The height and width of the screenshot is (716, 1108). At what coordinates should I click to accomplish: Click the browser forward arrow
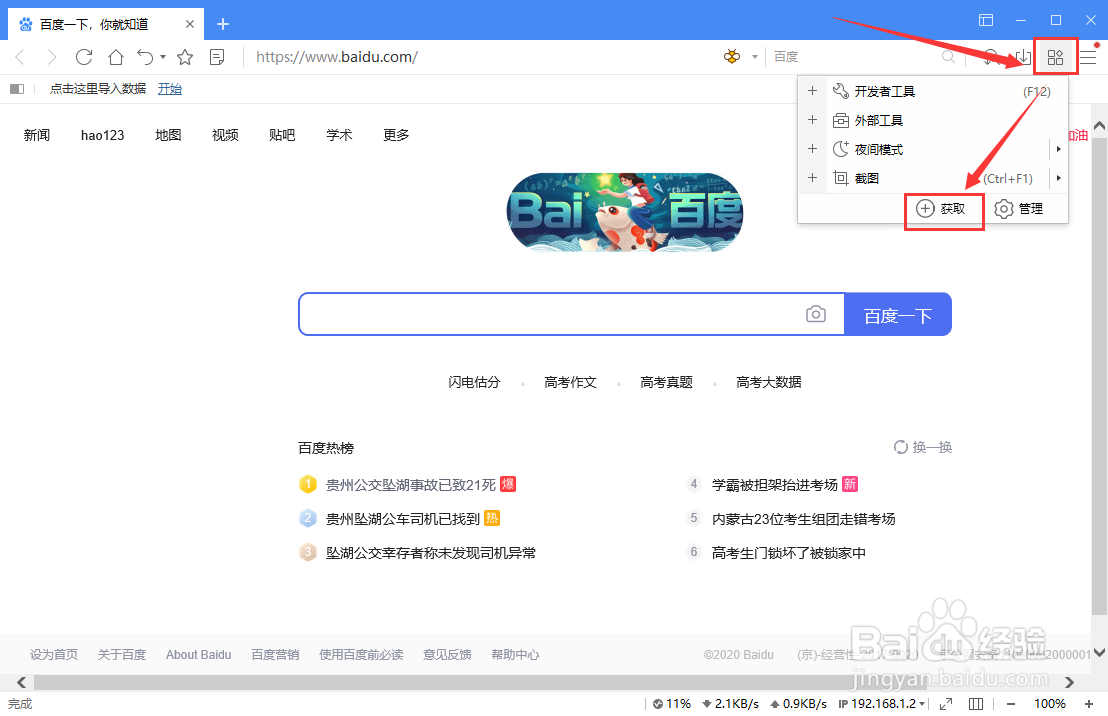click(x=51, y=57)
